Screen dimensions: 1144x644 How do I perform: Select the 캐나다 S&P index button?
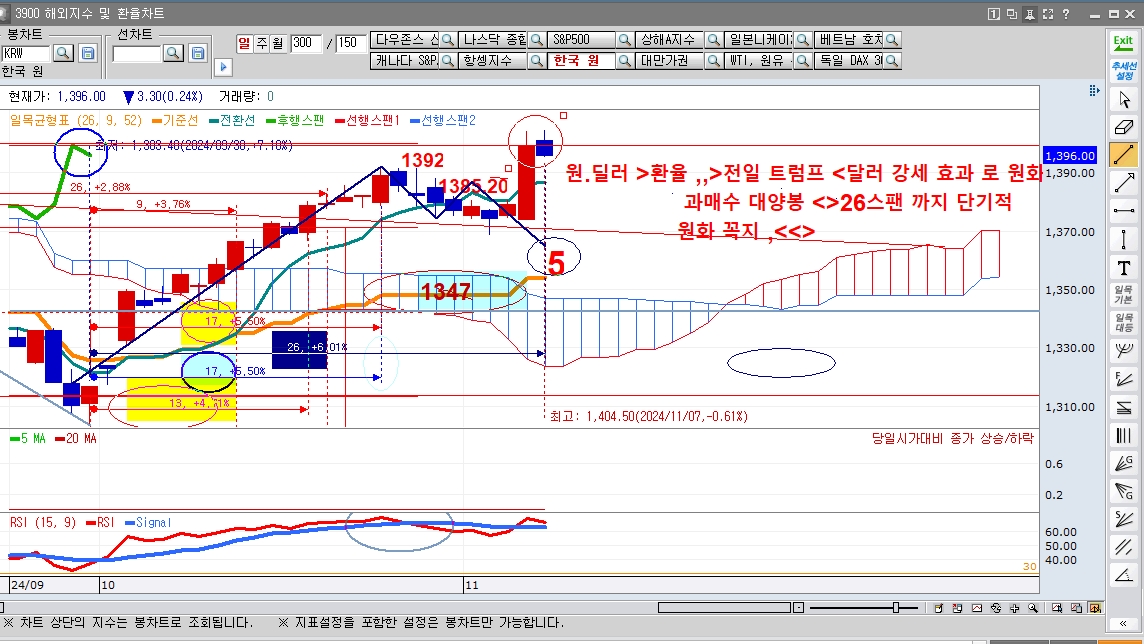click(x=405, y=61)
